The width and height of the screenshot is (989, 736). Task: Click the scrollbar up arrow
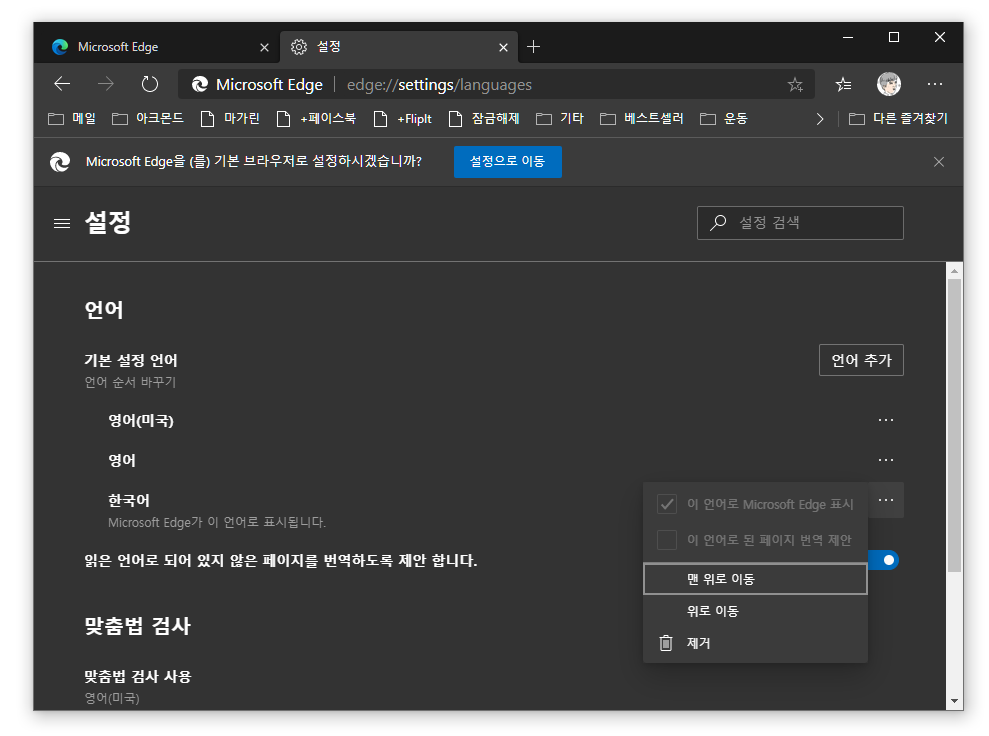coord(954,271)
